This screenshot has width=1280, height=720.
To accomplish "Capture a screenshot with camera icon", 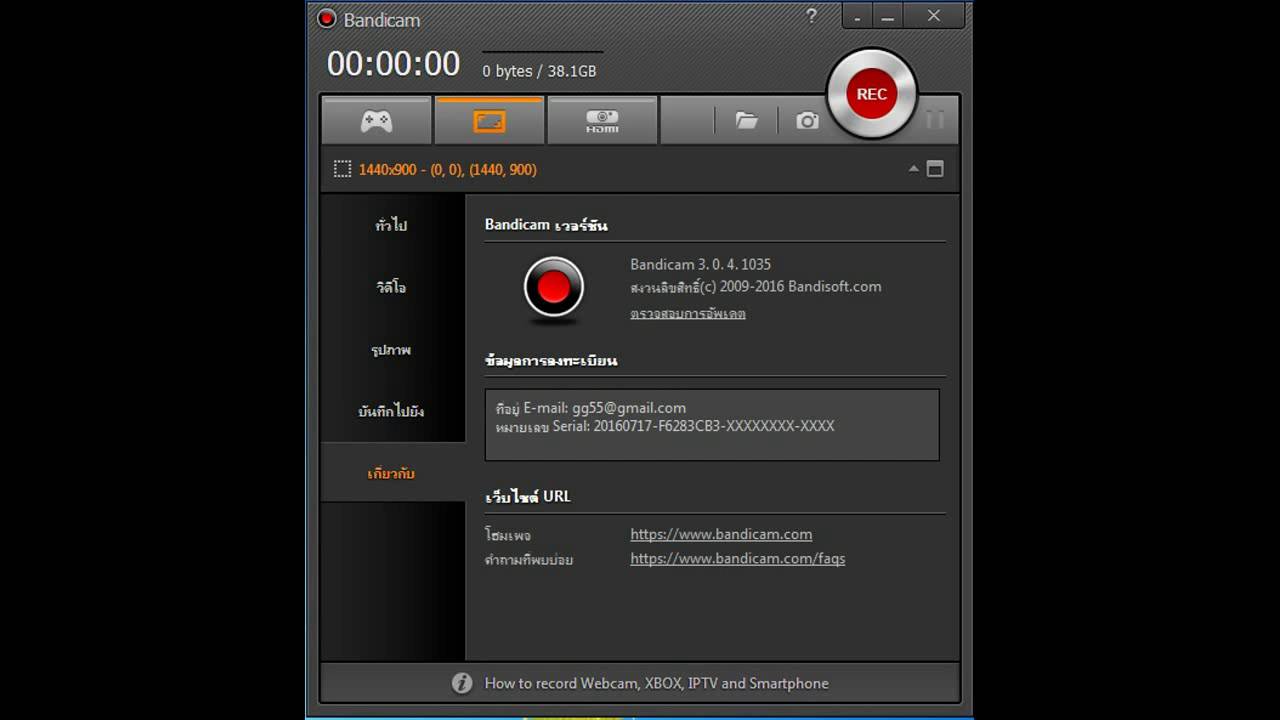I will (x=807, y=121).
